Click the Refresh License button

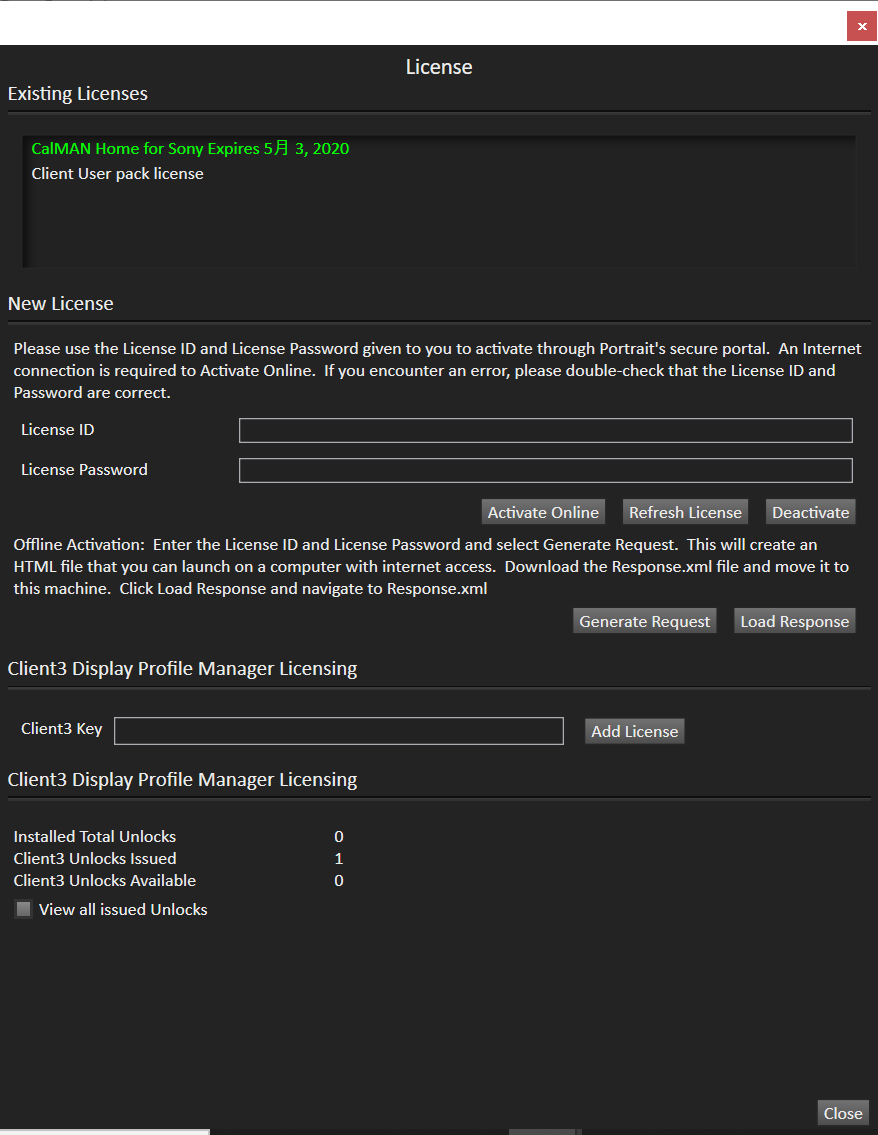[x=685, y=512]
